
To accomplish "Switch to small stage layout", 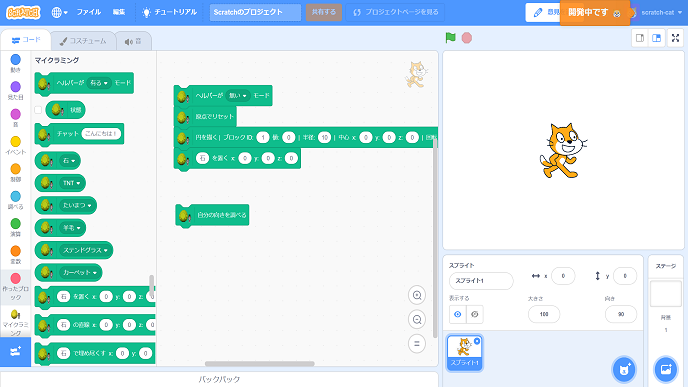I will point(640,38).
